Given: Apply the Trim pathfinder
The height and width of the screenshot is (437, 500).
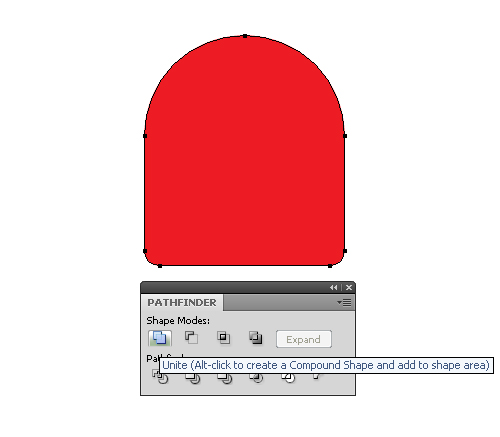Looking at the screenshot, I should pyautogui.click(x=192, y=378).
